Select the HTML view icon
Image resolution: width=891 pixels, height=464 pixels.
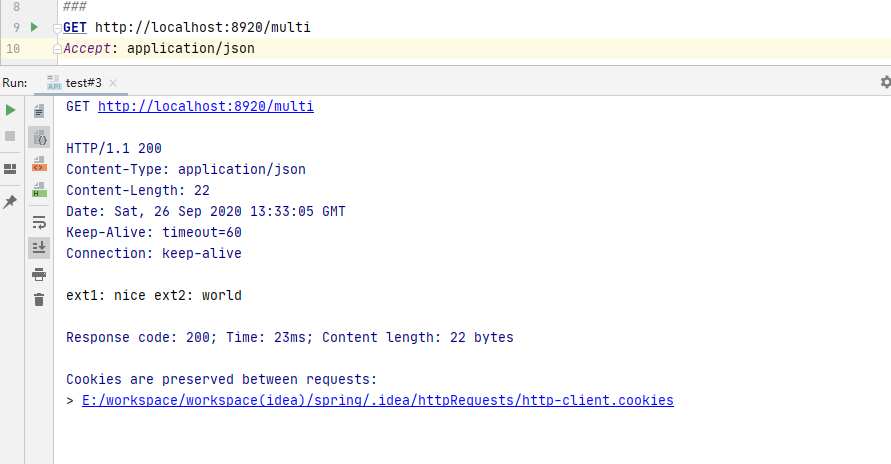pyautogui.click(x=39, y=189)
